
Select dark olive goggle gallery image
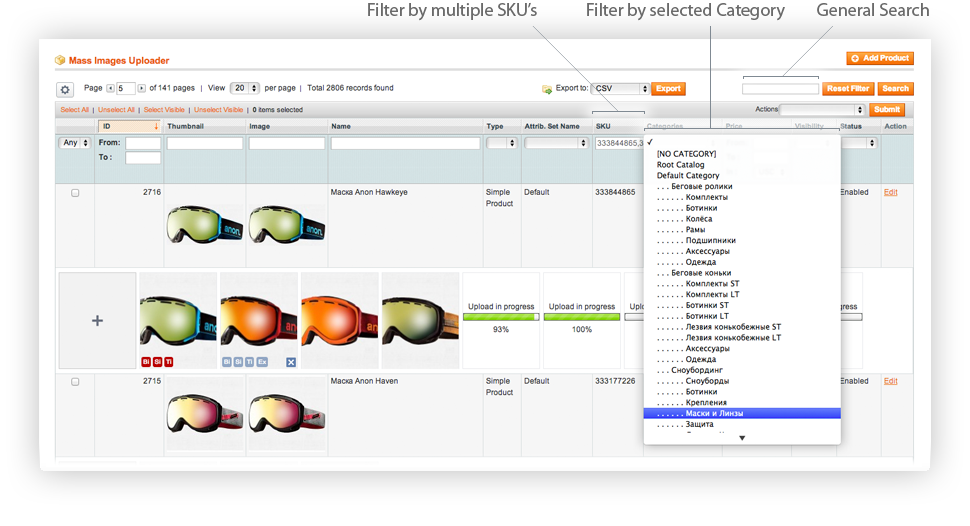coord(421,321)
